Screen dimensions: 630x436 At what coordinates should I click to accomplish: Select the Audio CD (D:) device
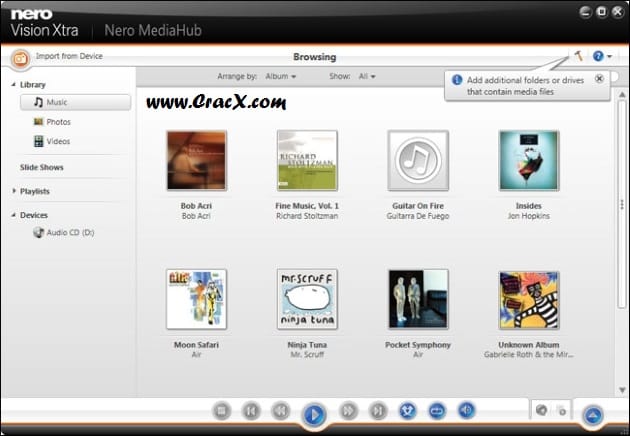pos(70,233)
